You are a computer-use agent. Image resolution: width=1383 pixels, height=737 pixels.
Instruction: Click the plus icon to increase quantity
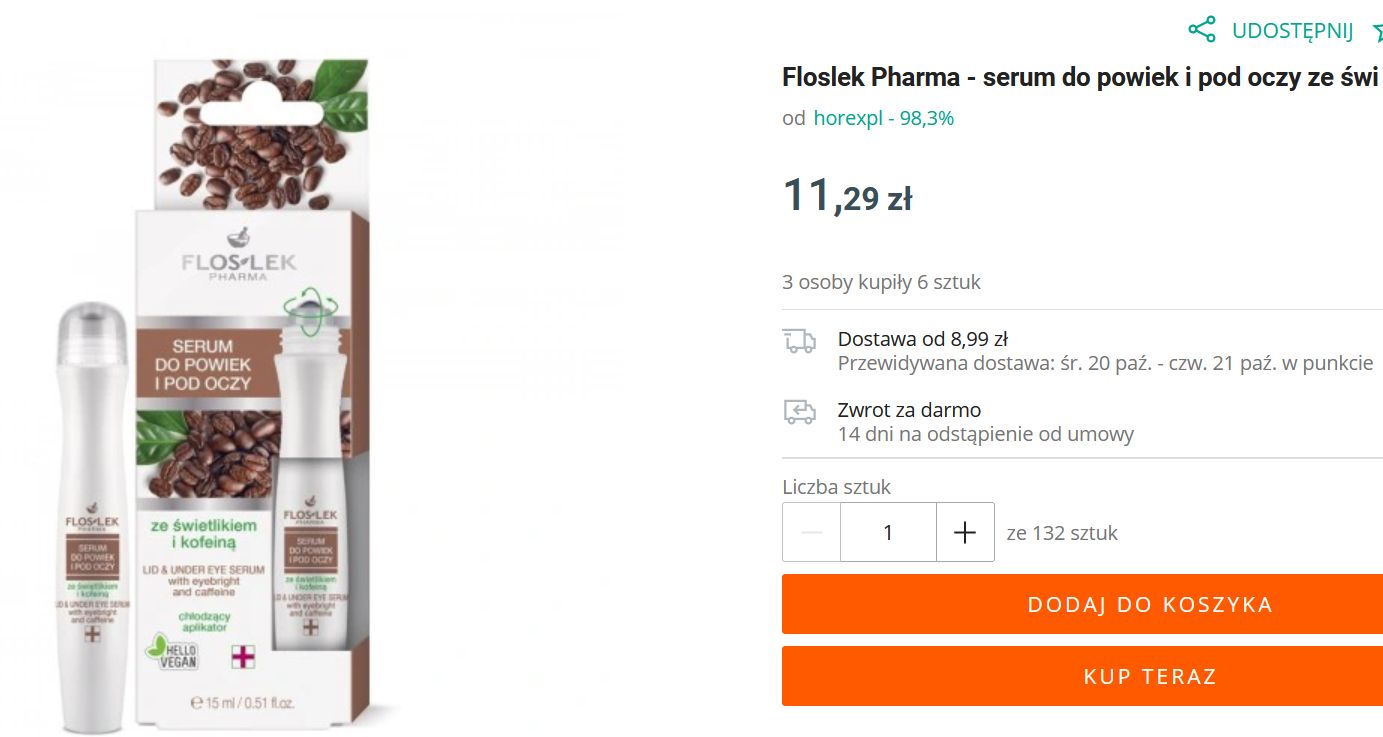coord(964,531)
